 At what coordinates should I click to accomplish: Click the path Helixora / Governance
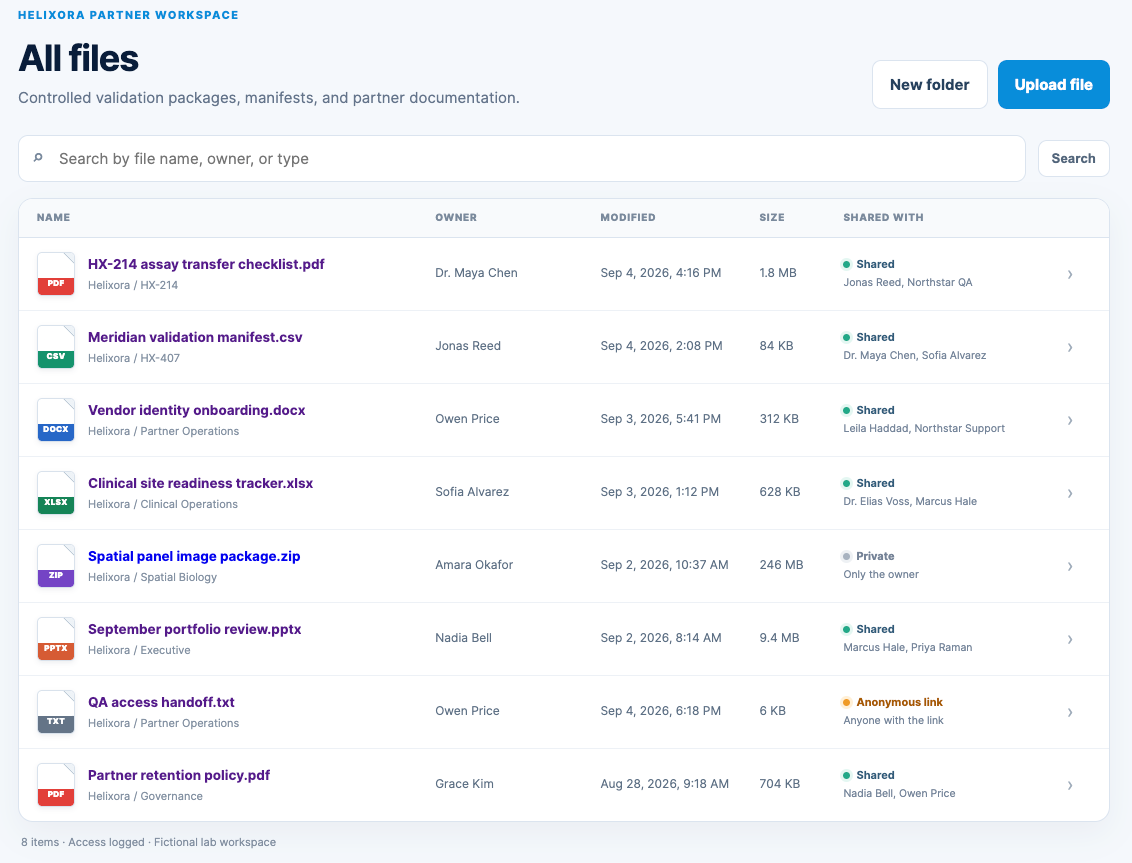coord(145,796)
